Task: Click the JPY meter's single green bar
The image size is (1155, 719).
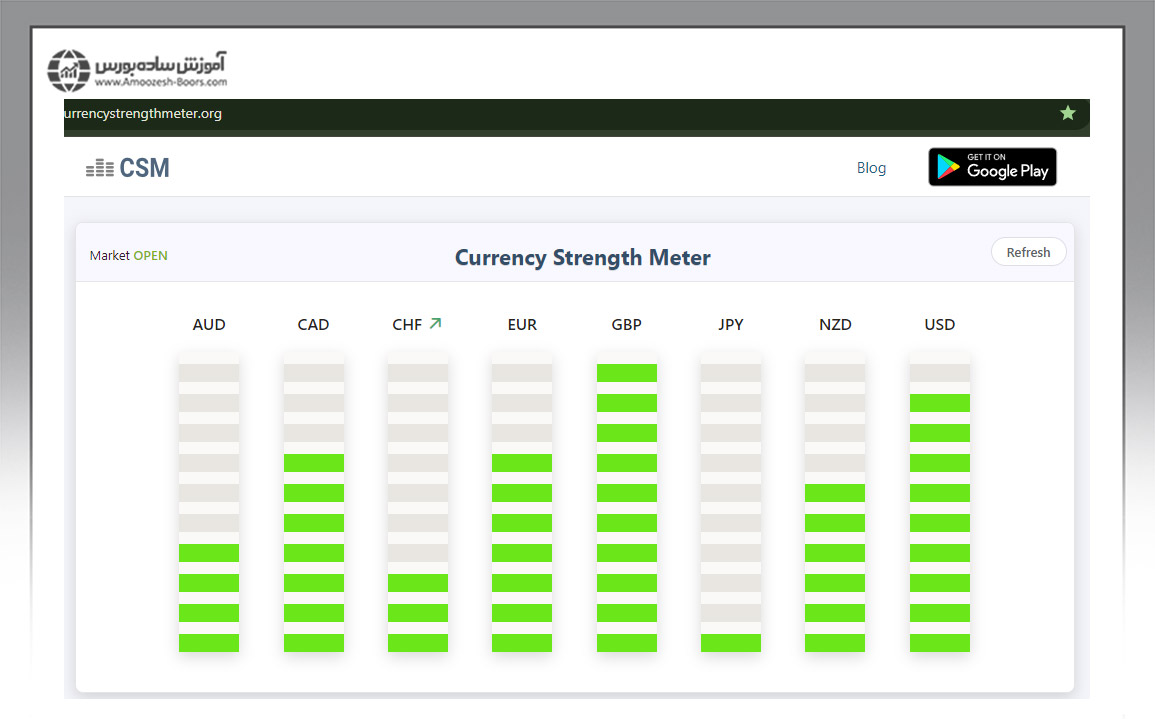Action: (x=731, y=643)
